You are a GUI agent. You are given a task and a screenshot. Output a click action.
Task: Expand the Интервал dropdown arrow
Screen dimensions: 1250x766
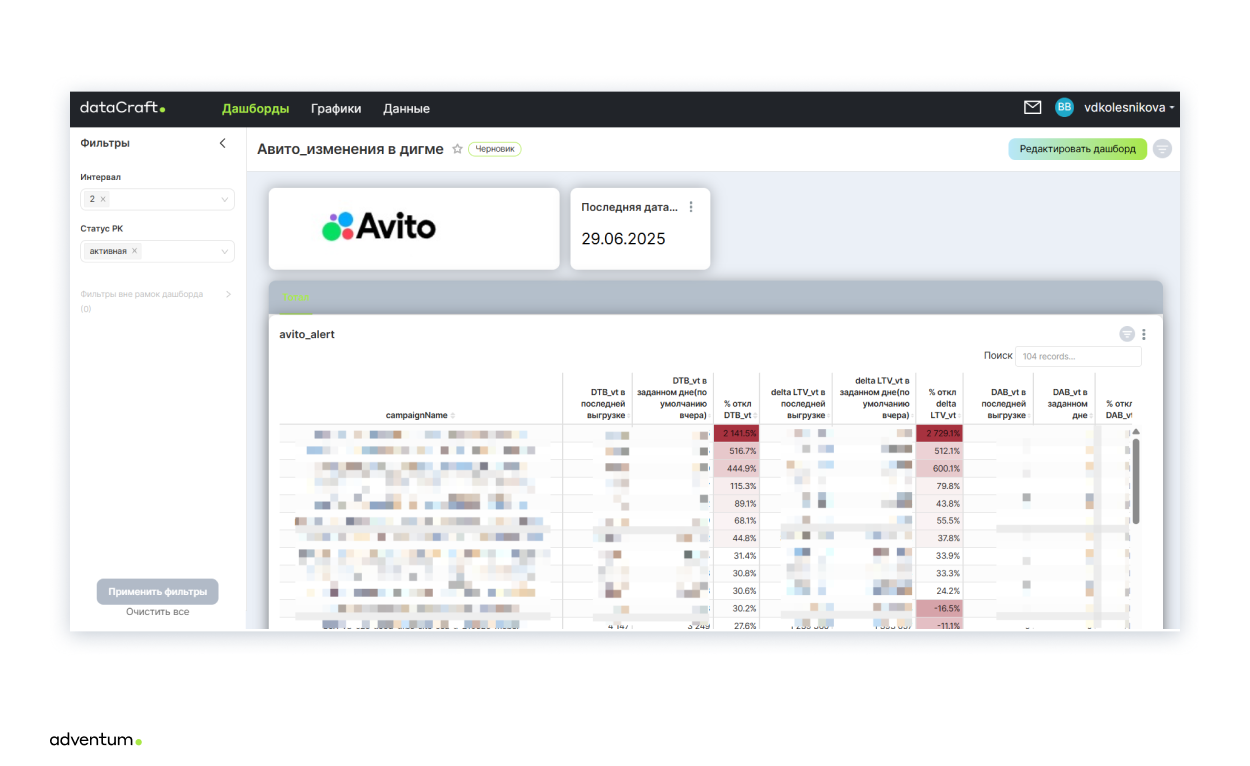225,200
